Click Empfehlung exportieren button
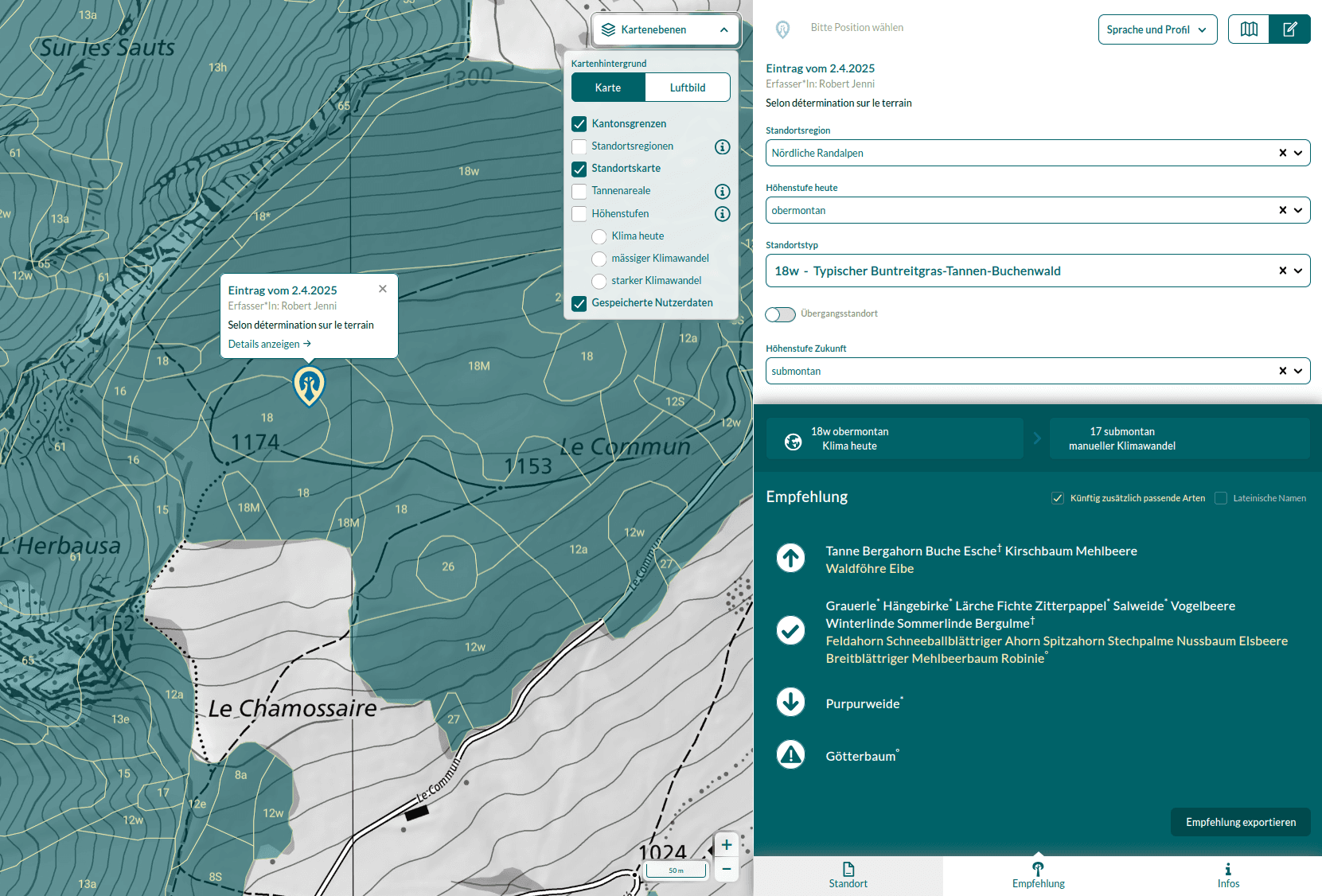Viewport: 1322px width, 896px height. (x=1240, y=822)
